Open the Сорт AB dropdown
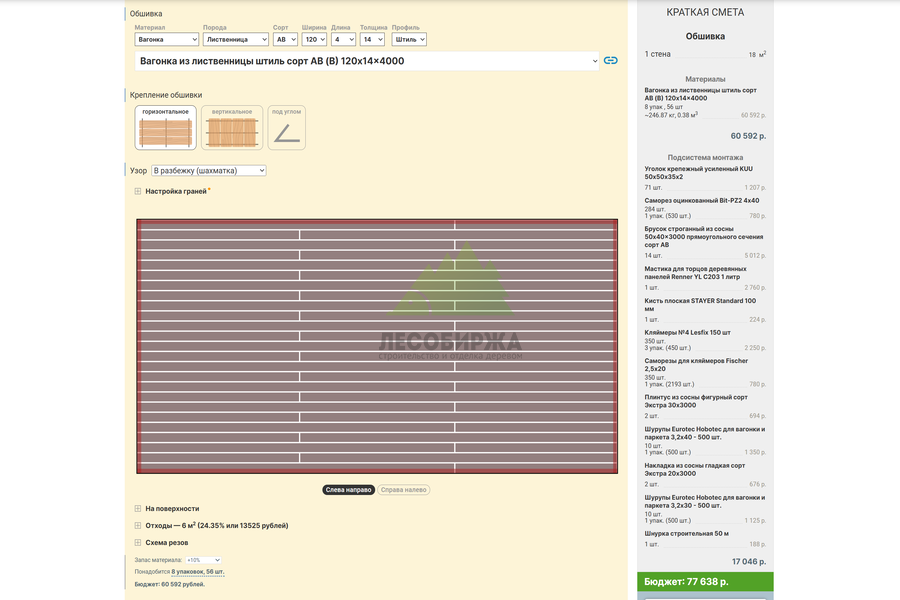The image size is (900, 600). point(285,39)
